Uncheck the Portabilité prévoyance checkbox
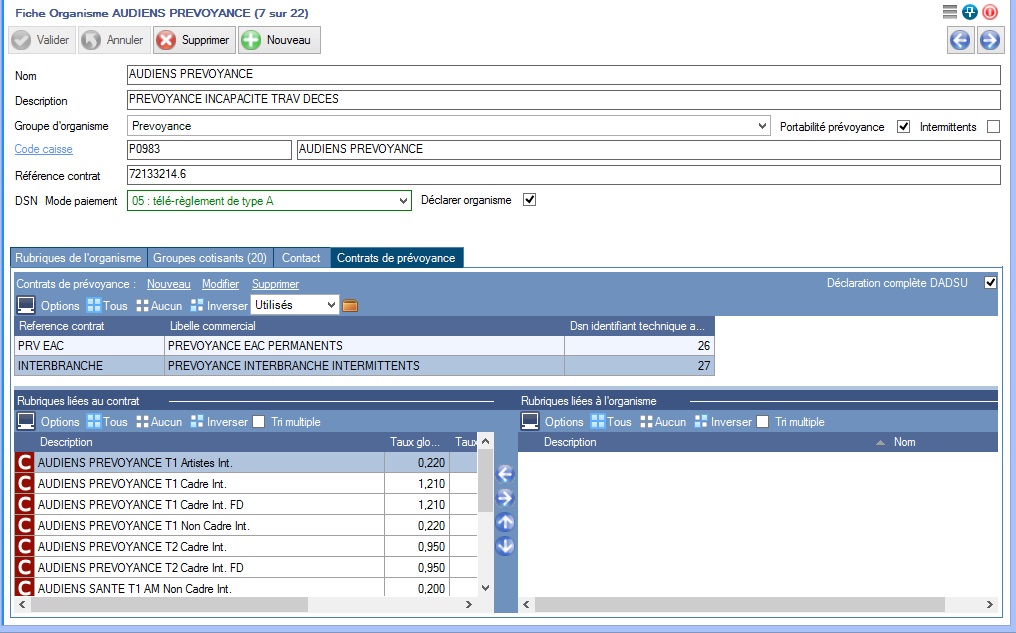This screenshot has width=1016, height=633. (904, 127)
